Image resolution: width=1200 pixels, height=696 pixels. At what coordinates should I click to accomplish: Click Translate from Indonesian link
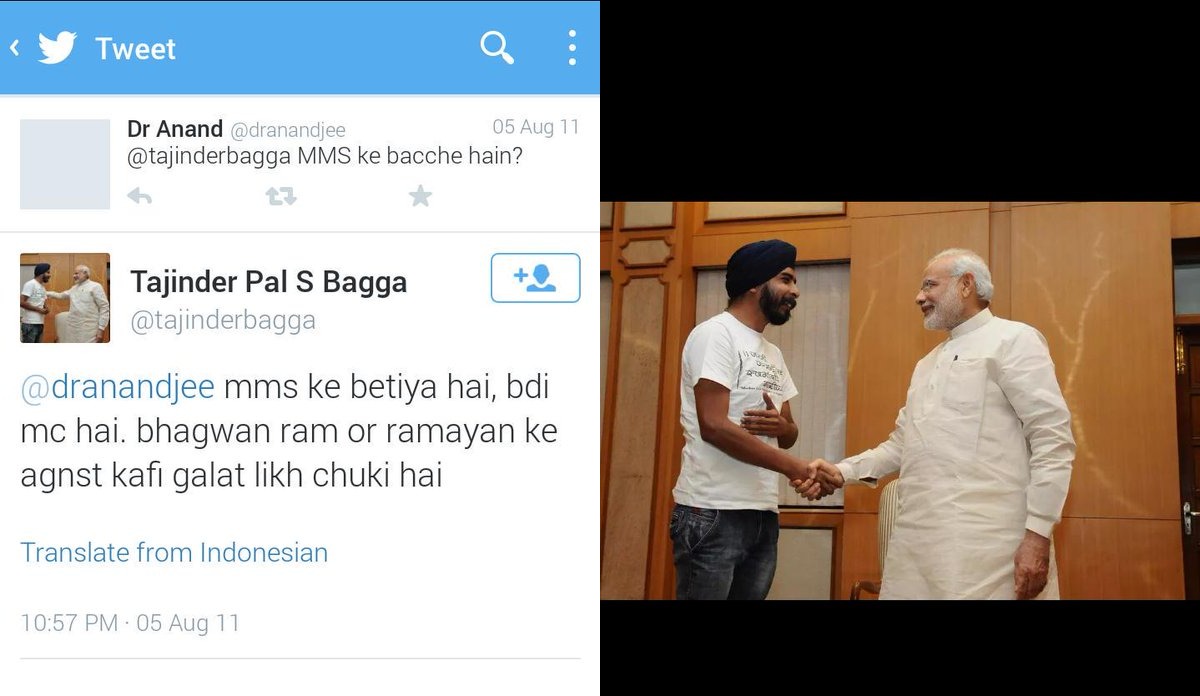click(174, 552)
